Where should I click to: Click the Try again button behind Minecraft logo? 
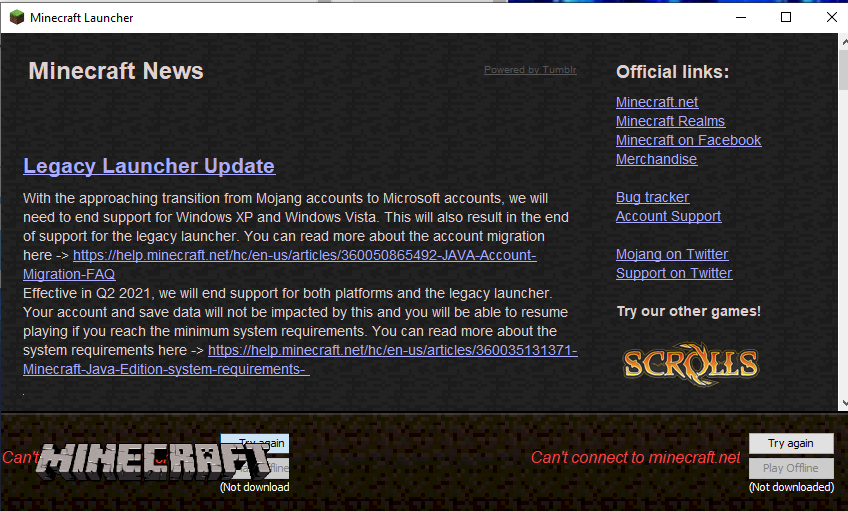255,441
